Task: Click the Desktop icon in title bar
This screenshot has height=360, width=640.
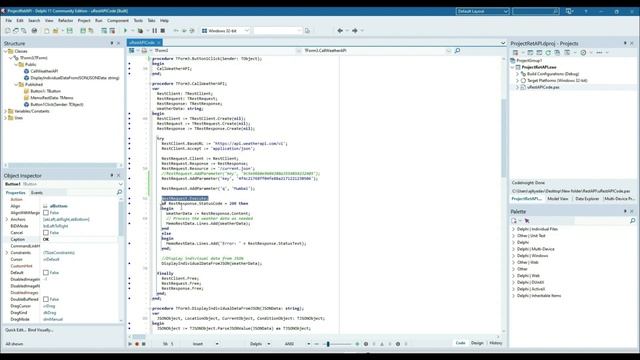Action: (x=569, y=11)
